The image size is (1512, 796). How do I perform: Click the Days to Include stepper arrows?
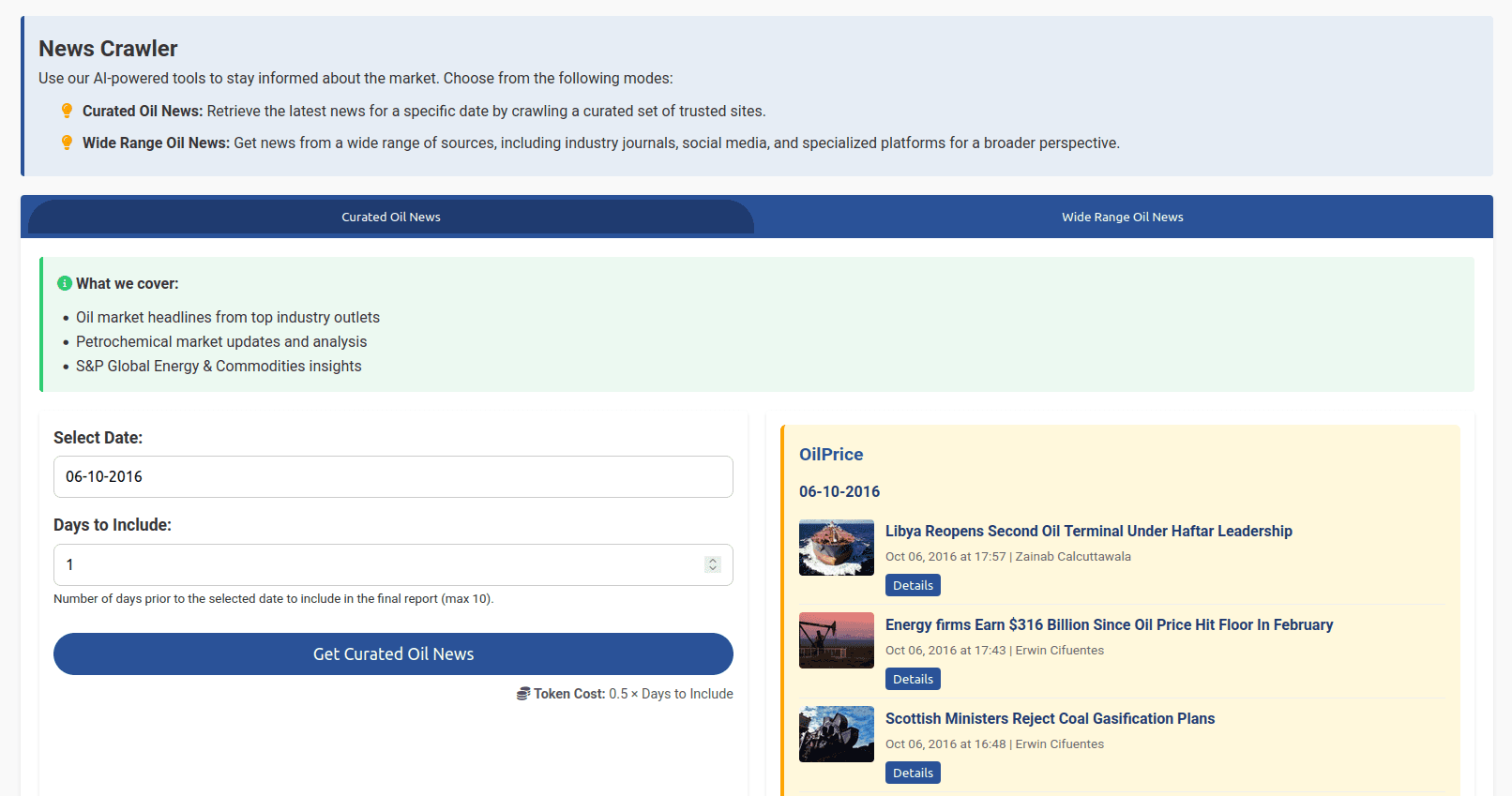tap(713, 564)
